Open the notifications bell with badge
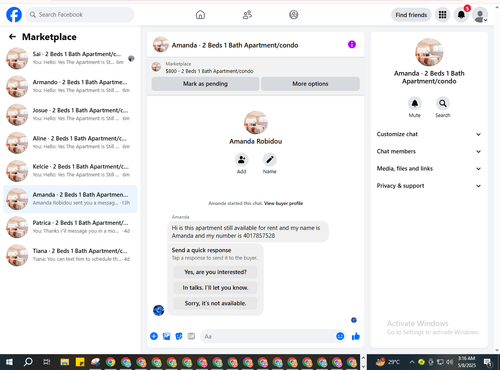 [461, 15]
